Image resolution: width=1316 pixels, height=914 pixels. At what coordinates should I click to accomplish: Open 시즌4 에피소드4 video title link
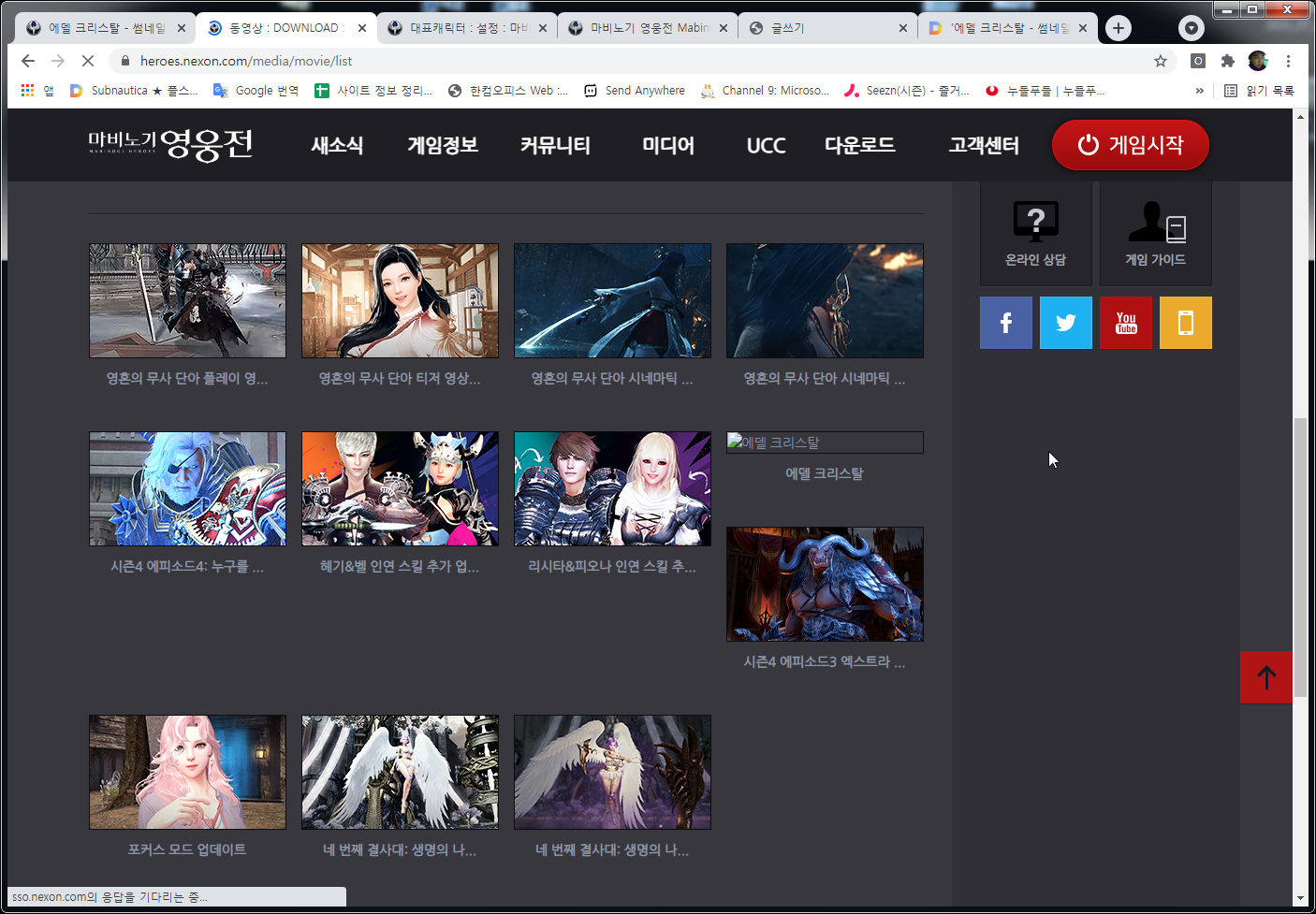[x=187, y=567]
